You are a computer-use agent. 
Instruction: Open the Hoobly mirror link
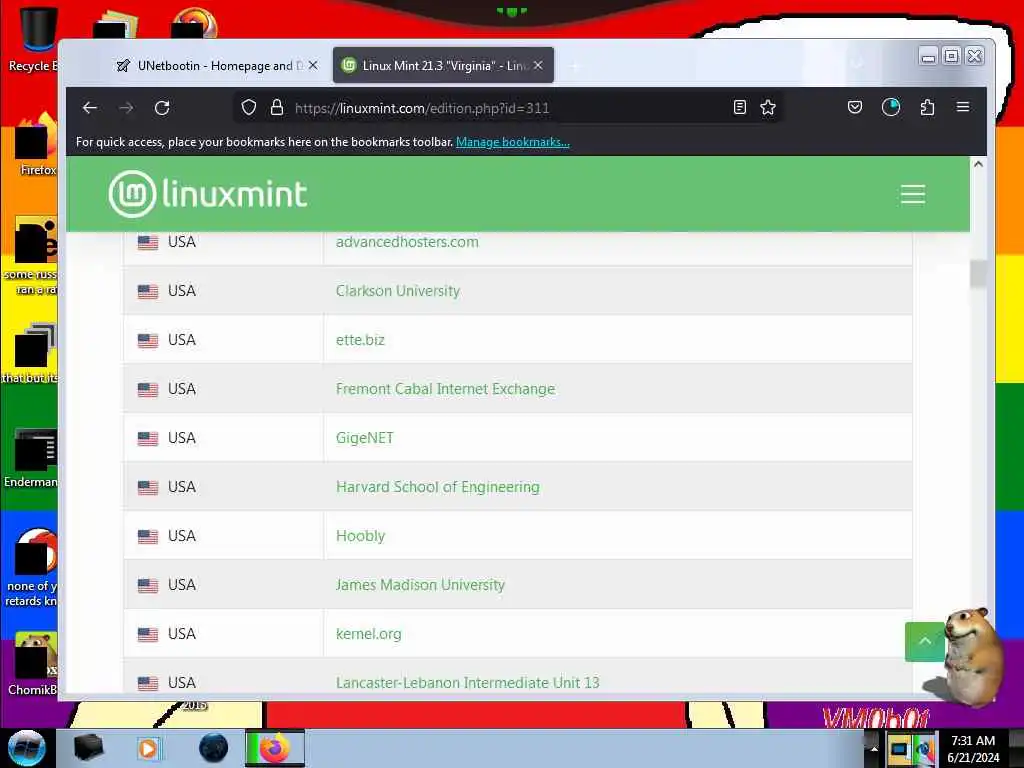click(360, 536)
